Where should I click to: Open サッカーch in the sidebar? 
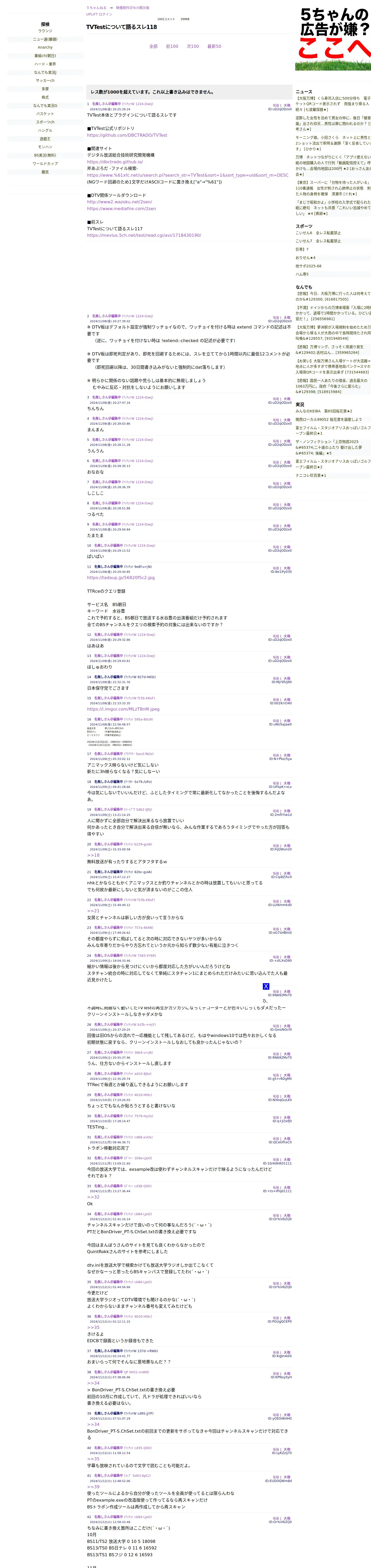[45, 80]
